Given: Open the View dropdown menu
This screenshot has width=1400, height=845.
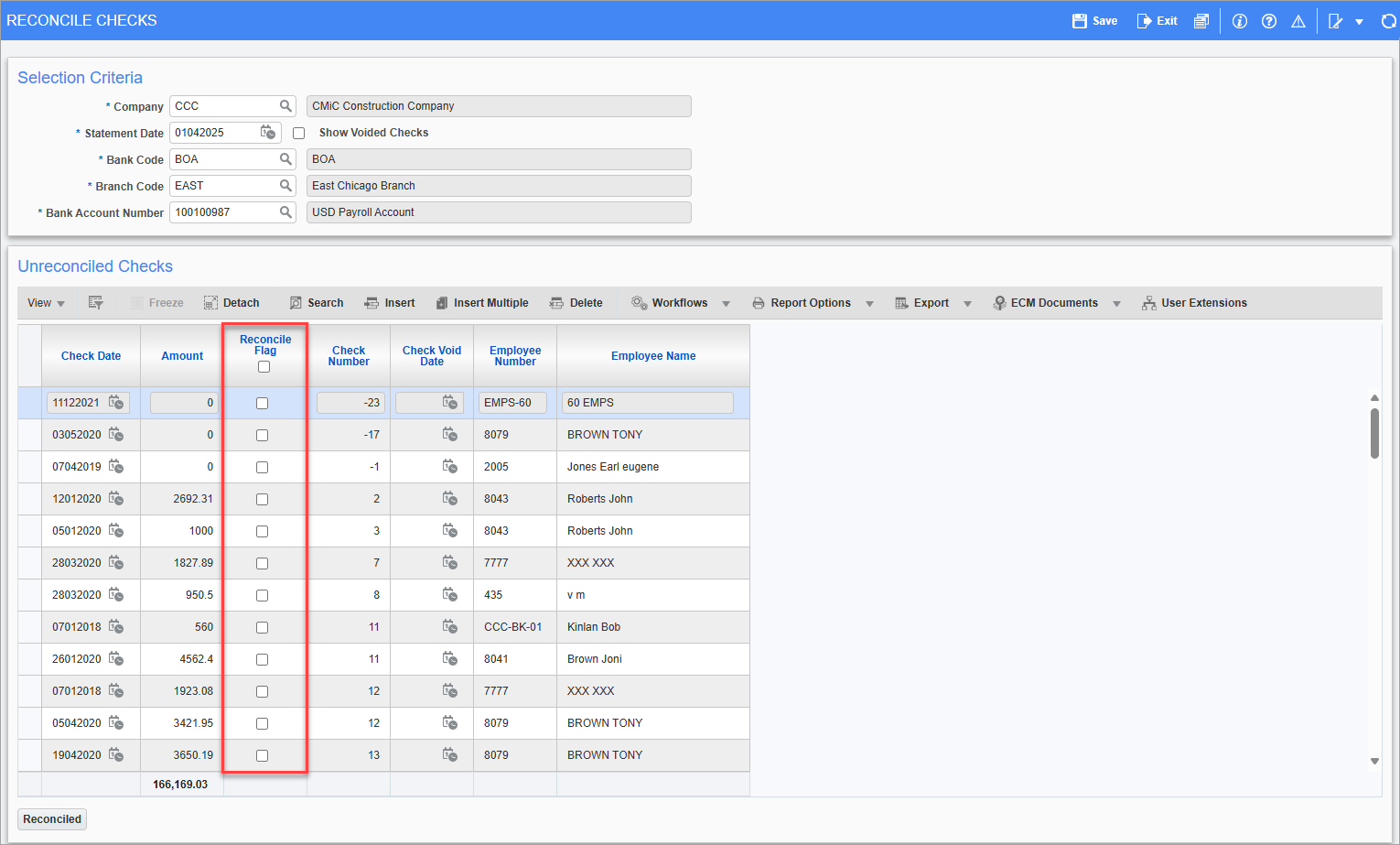Looking at the screenshot, I should tap(46, 303).
